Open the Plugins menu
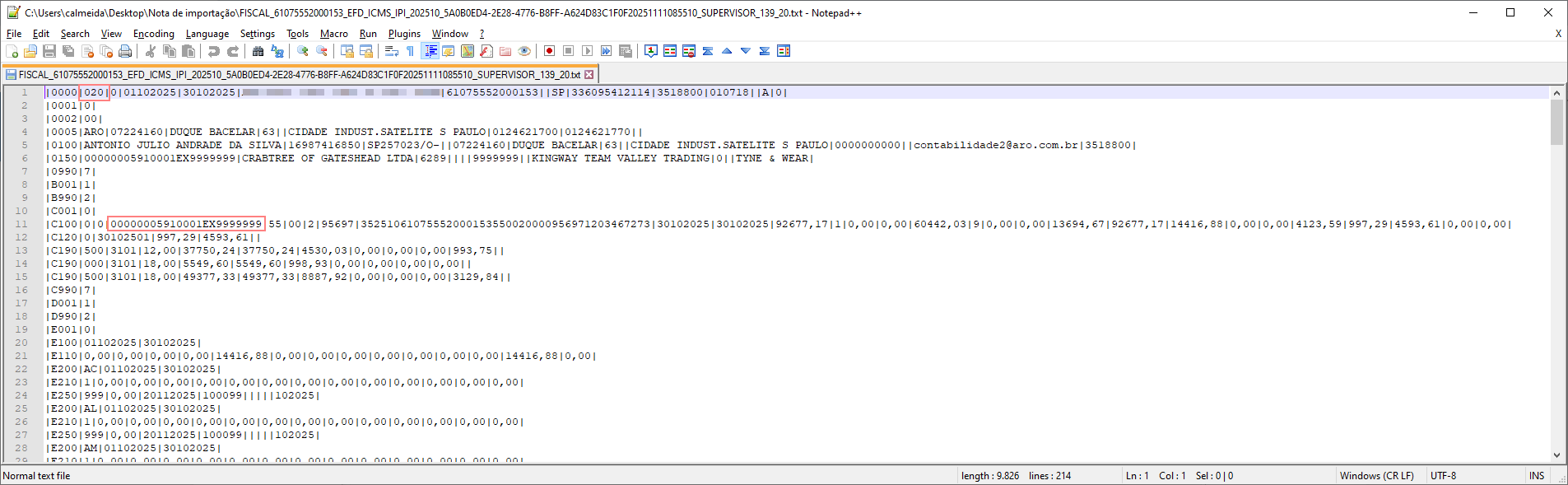The width and height of the screenshot is (1568, 485). (x=403, y=34)
